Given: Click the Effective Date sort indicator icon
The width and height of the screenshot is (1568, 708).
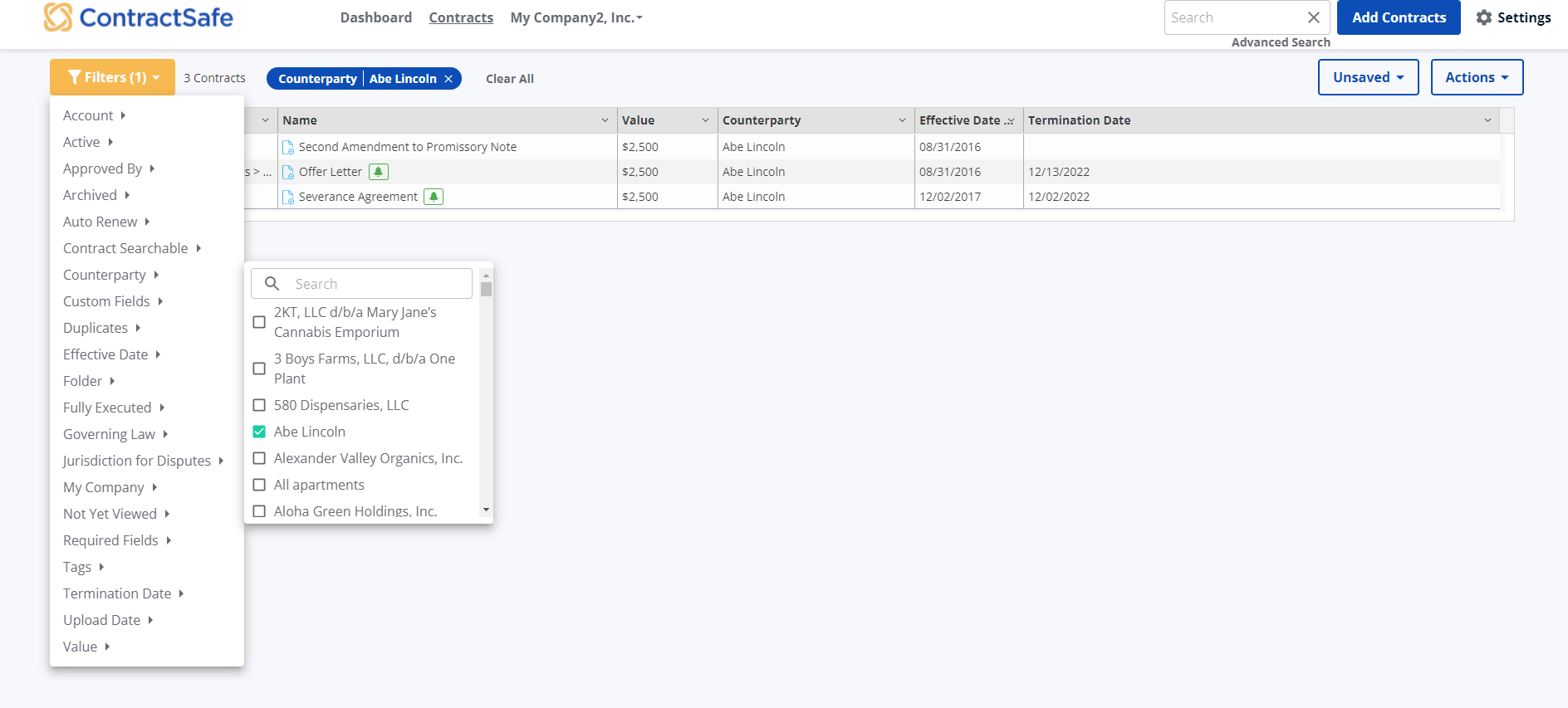Looking at the screenshot, I should 1010,121.
